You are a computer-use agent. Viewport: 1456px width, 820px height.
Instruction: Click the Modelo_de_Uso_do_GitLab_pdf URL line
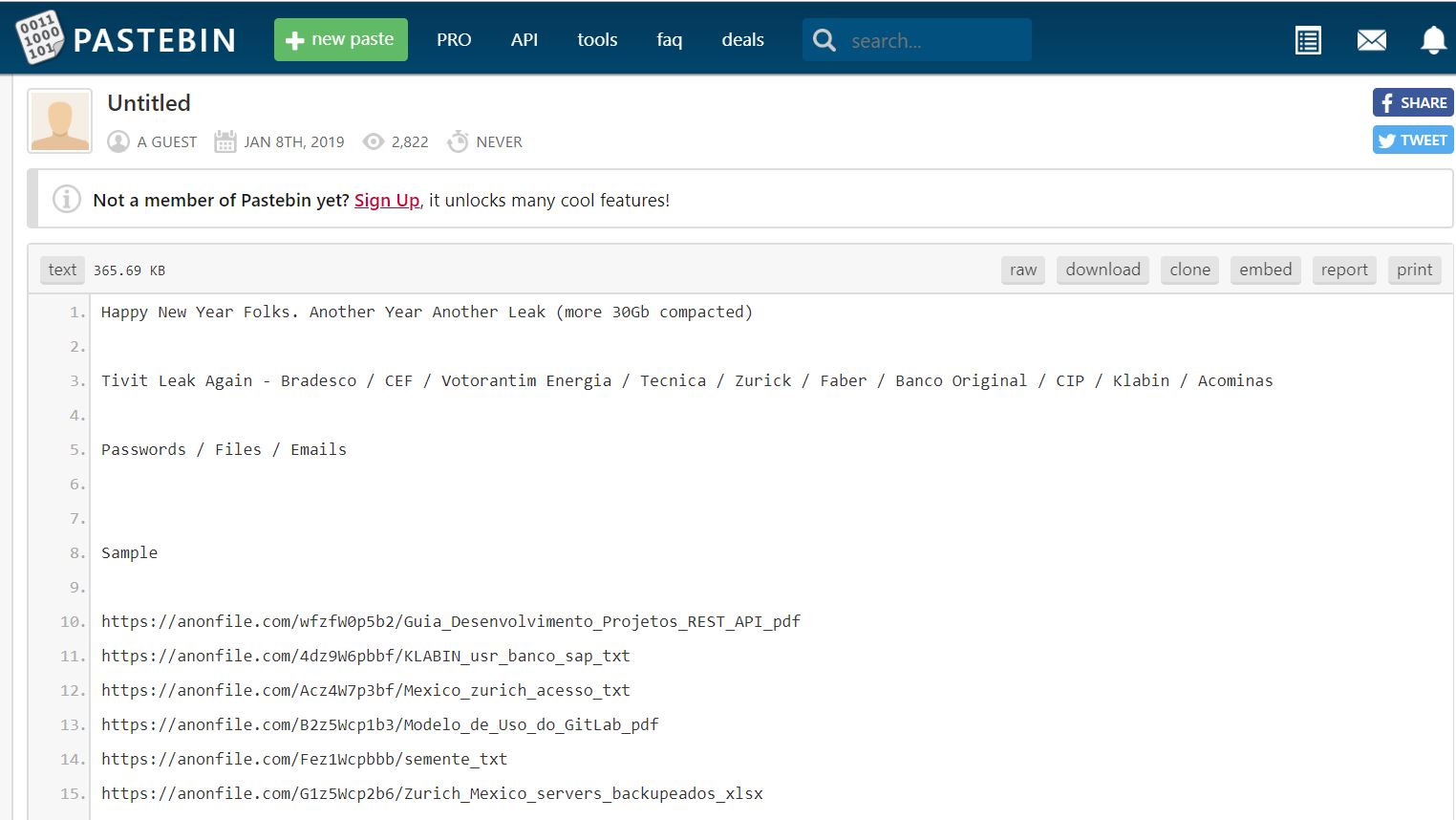coord(380,724)
